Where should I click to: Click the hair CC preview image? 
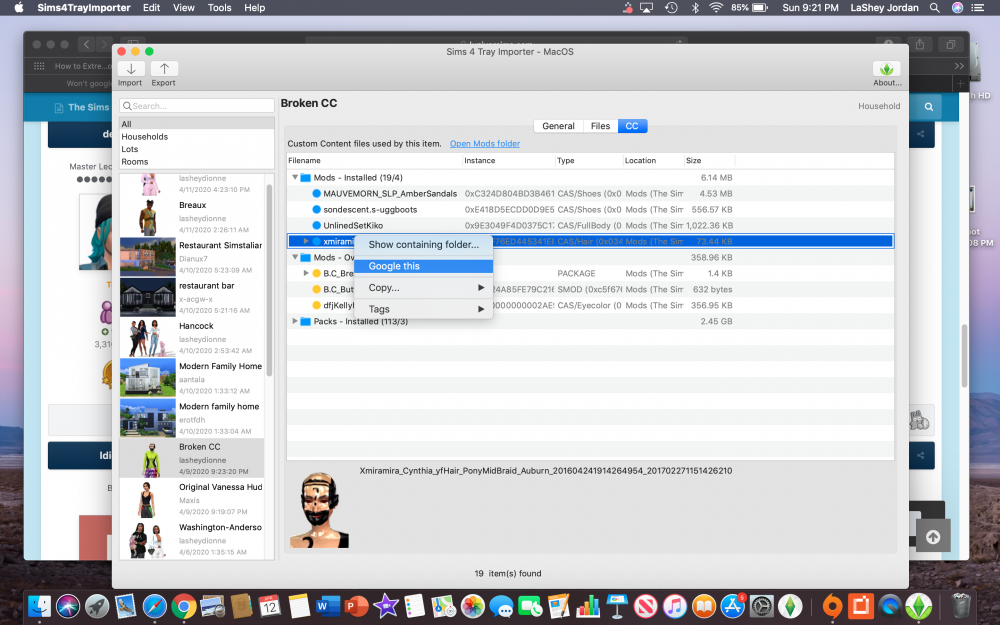[320, 510]
